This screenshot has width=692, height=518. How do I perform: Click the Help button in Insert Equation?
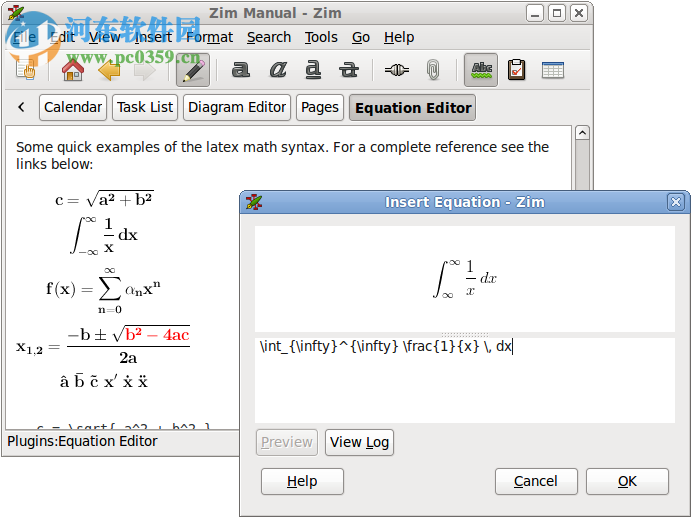(302, 481)
